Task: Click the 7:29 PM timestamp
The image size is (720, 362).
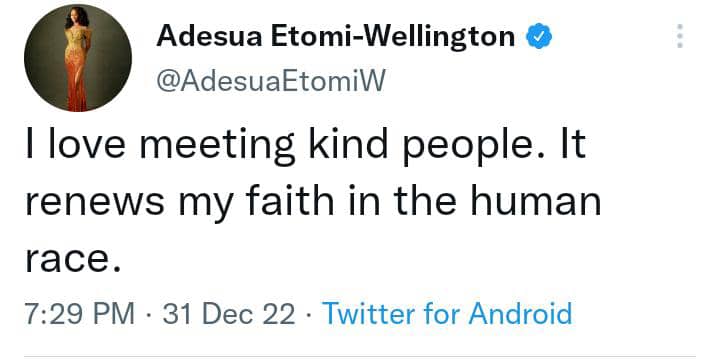Action: 79,314
